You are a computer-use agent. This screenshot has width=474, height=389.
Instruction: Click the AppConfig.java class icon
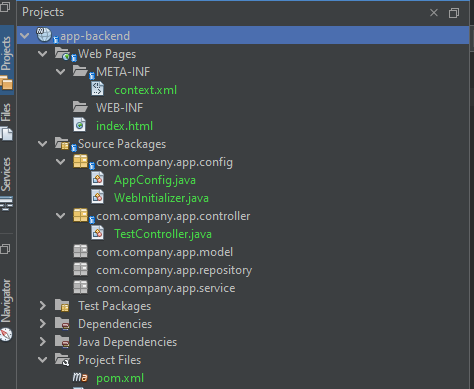[98, 179]
